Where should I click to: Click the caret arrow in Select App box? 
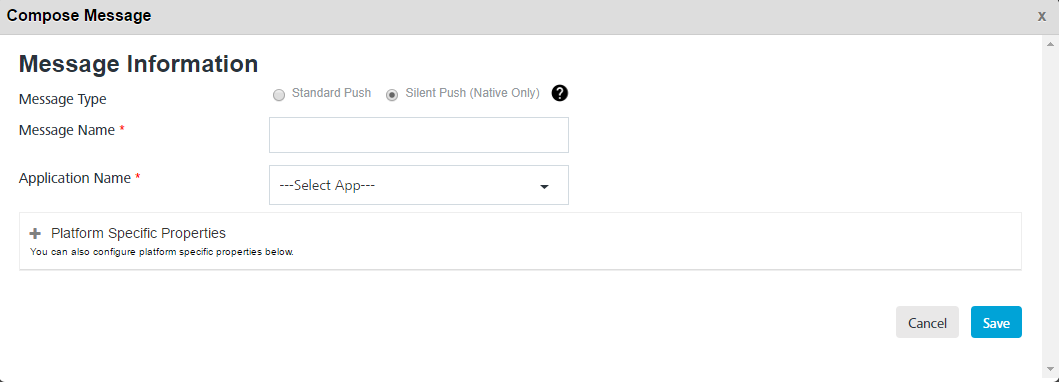(544, 187)
